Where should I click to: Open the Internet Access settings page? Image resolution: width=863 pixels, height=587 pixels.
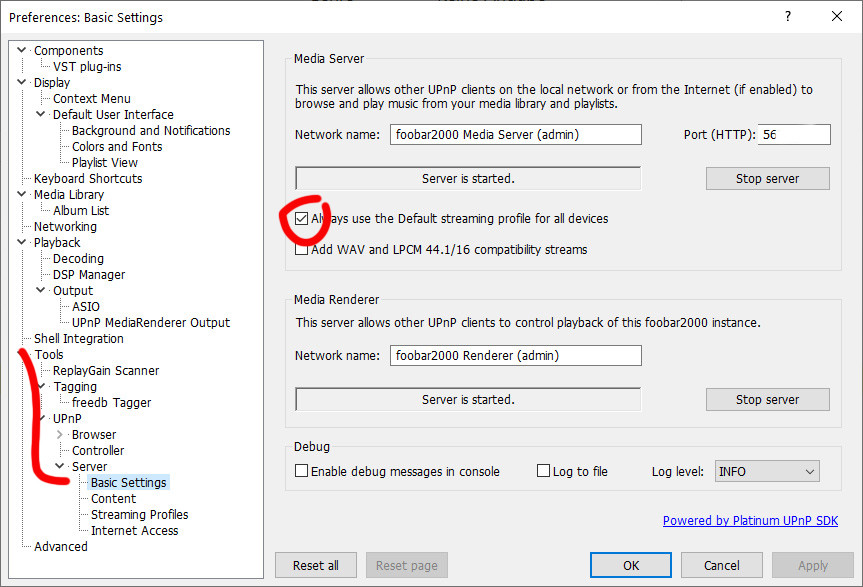click(x=134, y=531)
